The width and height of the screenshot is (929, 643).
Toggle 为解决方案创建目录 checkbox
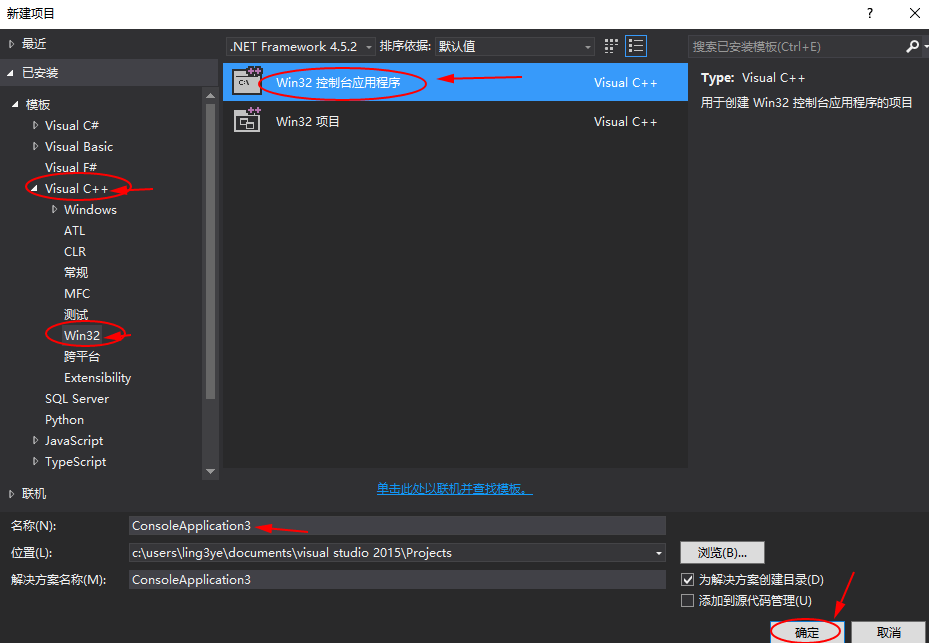coord(687,580)
